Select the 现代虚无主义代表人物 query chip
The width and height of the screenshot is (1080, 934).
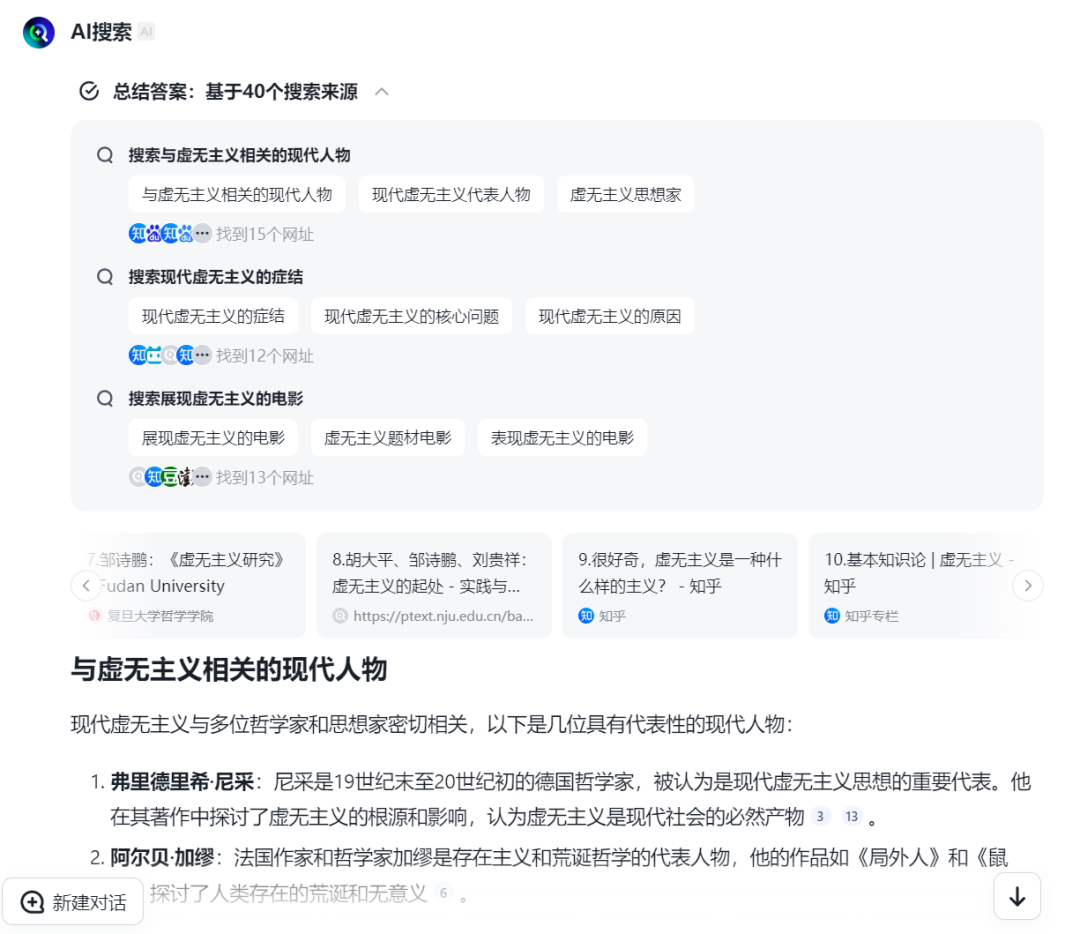click(x=451, y=194)
